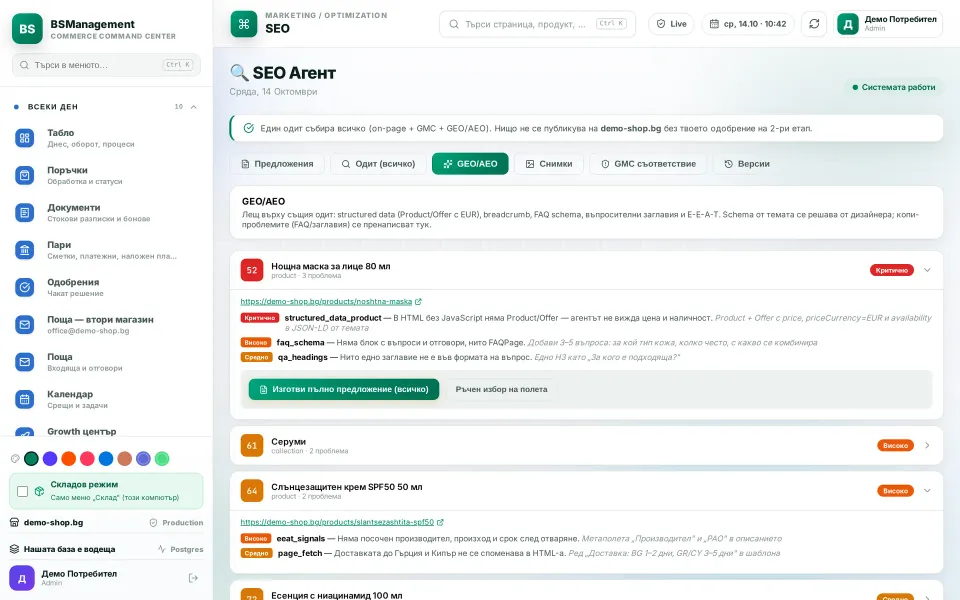960x600 pixels.
Task: Click the calendar icon in date chip
Action: (714, 24)
